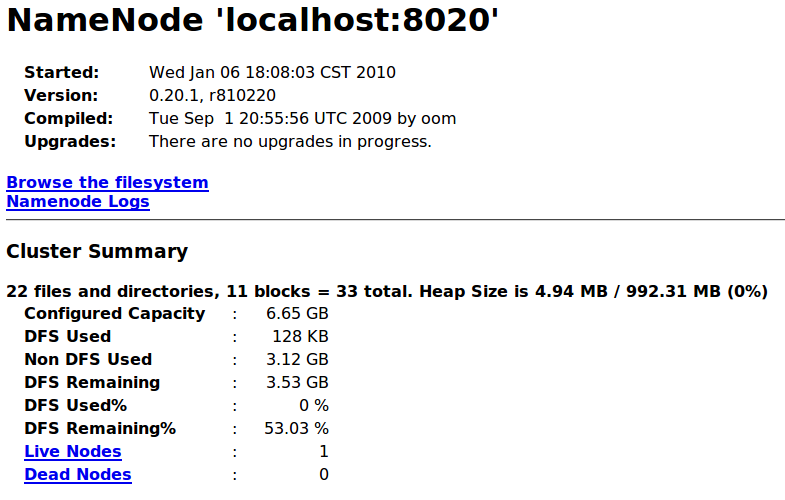Click the Non DFS Used value 3.12 GB
The height and width of the screenshot is (500, 785).
(x=297, y=359)
